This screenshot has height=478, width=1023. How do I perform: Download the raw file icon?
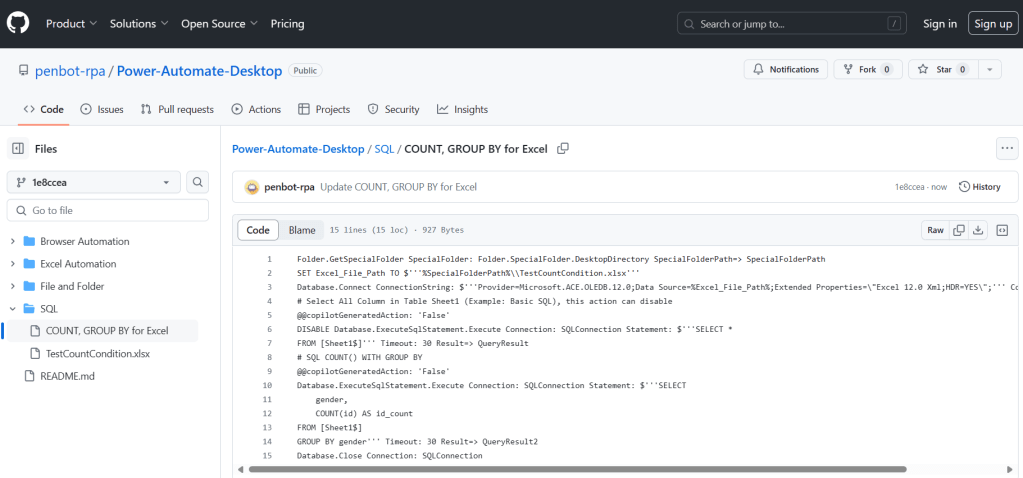pos(978,230)
